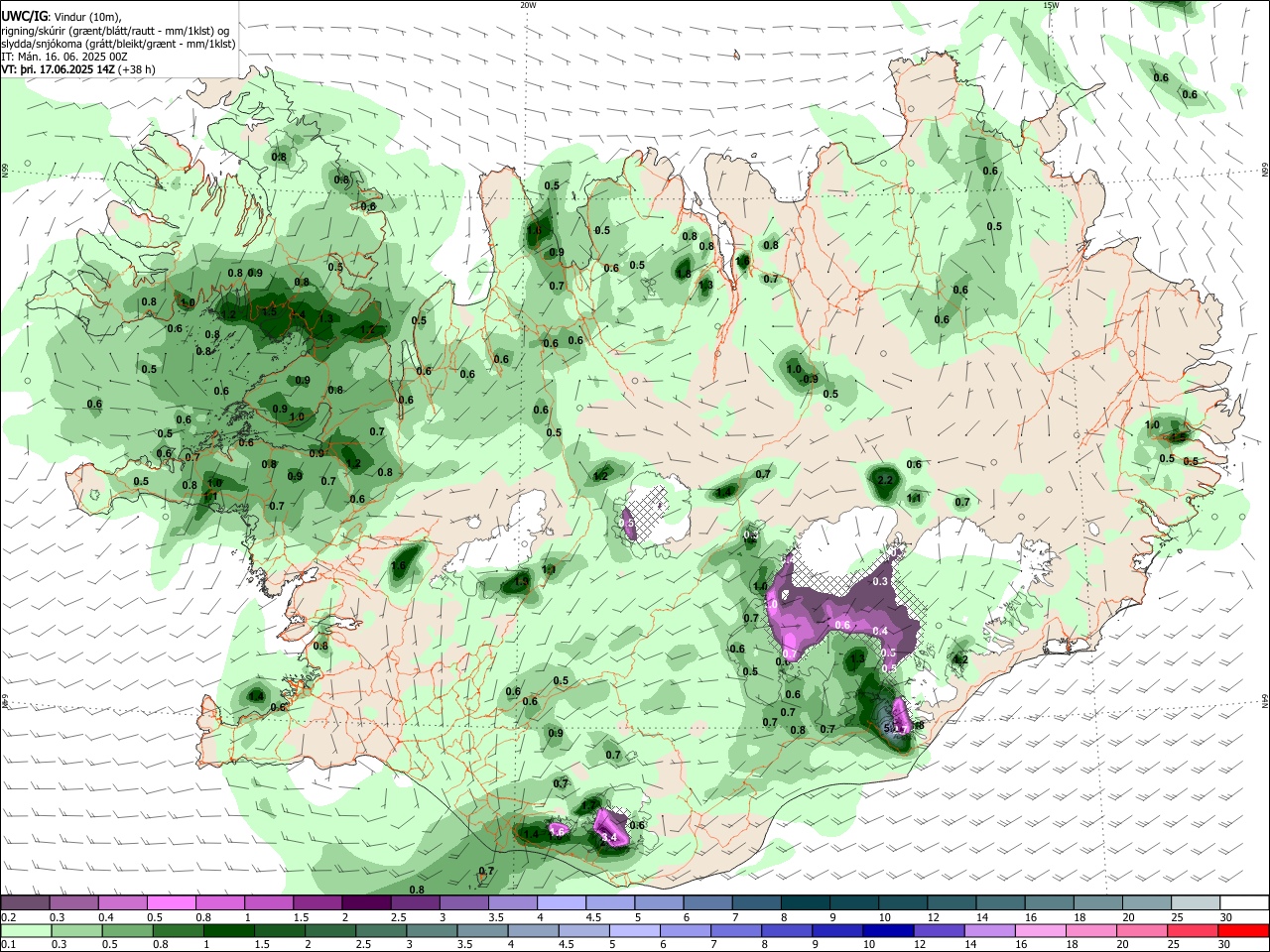This screenshot has height=952, width=1270.
Task: Select light pink rain swatch between 16 and 18
Action: 1041,930
